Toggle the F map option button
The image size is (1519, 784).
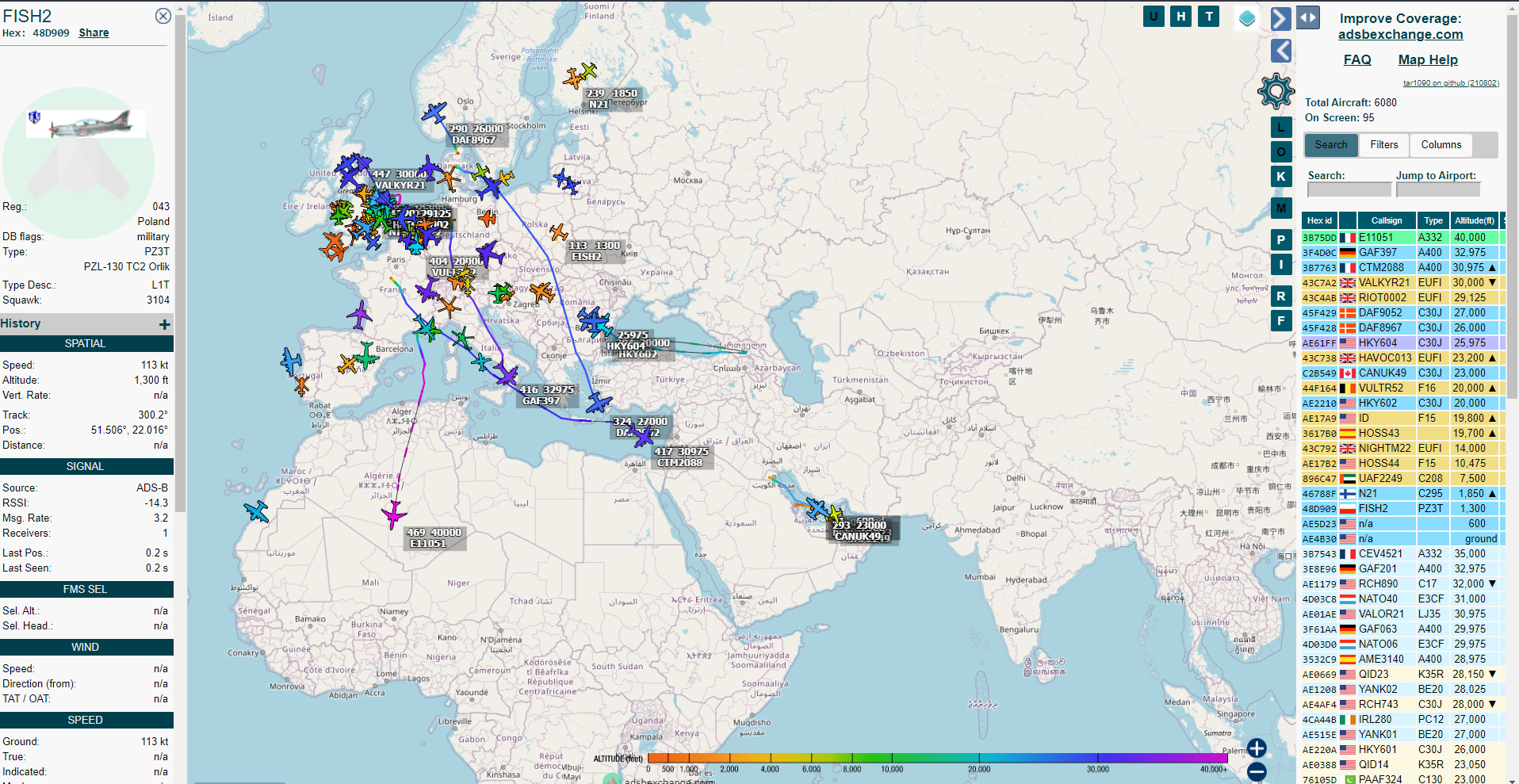pos(1281,320)
